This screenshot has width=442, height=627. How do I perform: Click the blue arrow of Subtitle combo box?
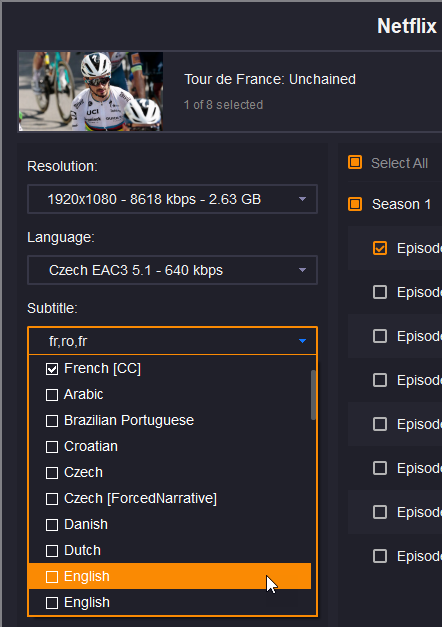click(302, 341)
